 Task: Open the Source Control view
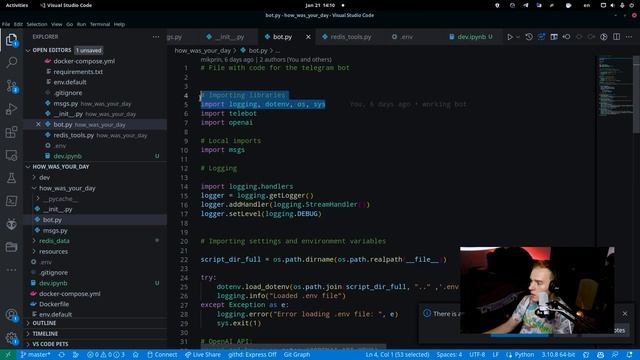(11, 86)
